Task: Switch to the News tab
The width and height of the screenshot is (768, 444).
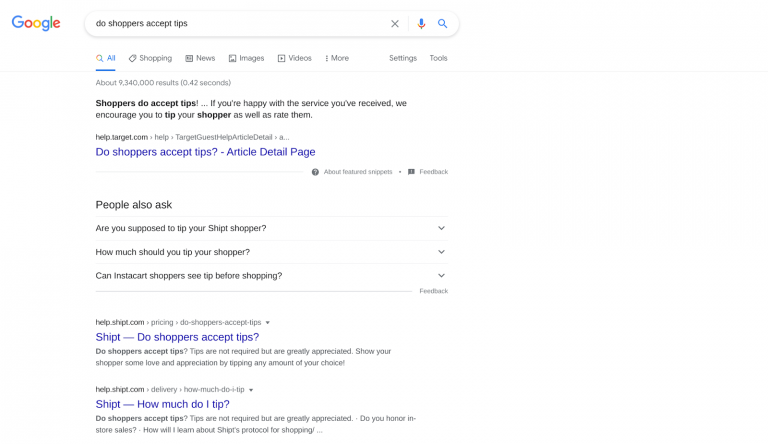Action: (200, 58)
